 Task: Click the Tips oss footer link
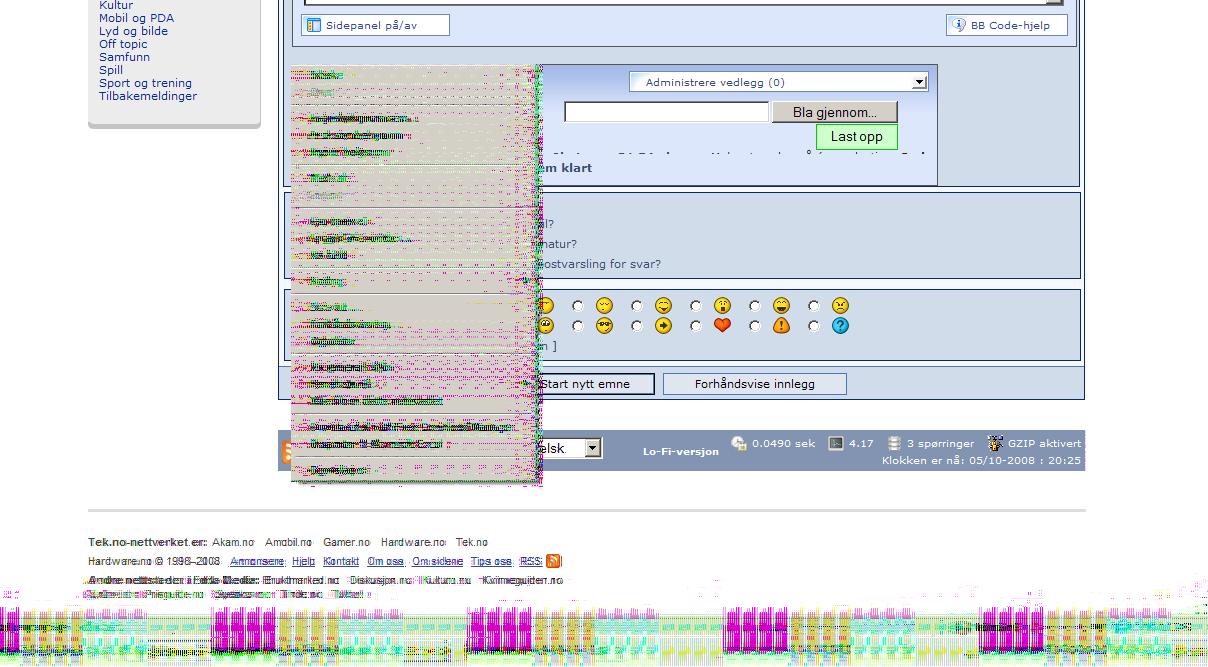[491, 562]
